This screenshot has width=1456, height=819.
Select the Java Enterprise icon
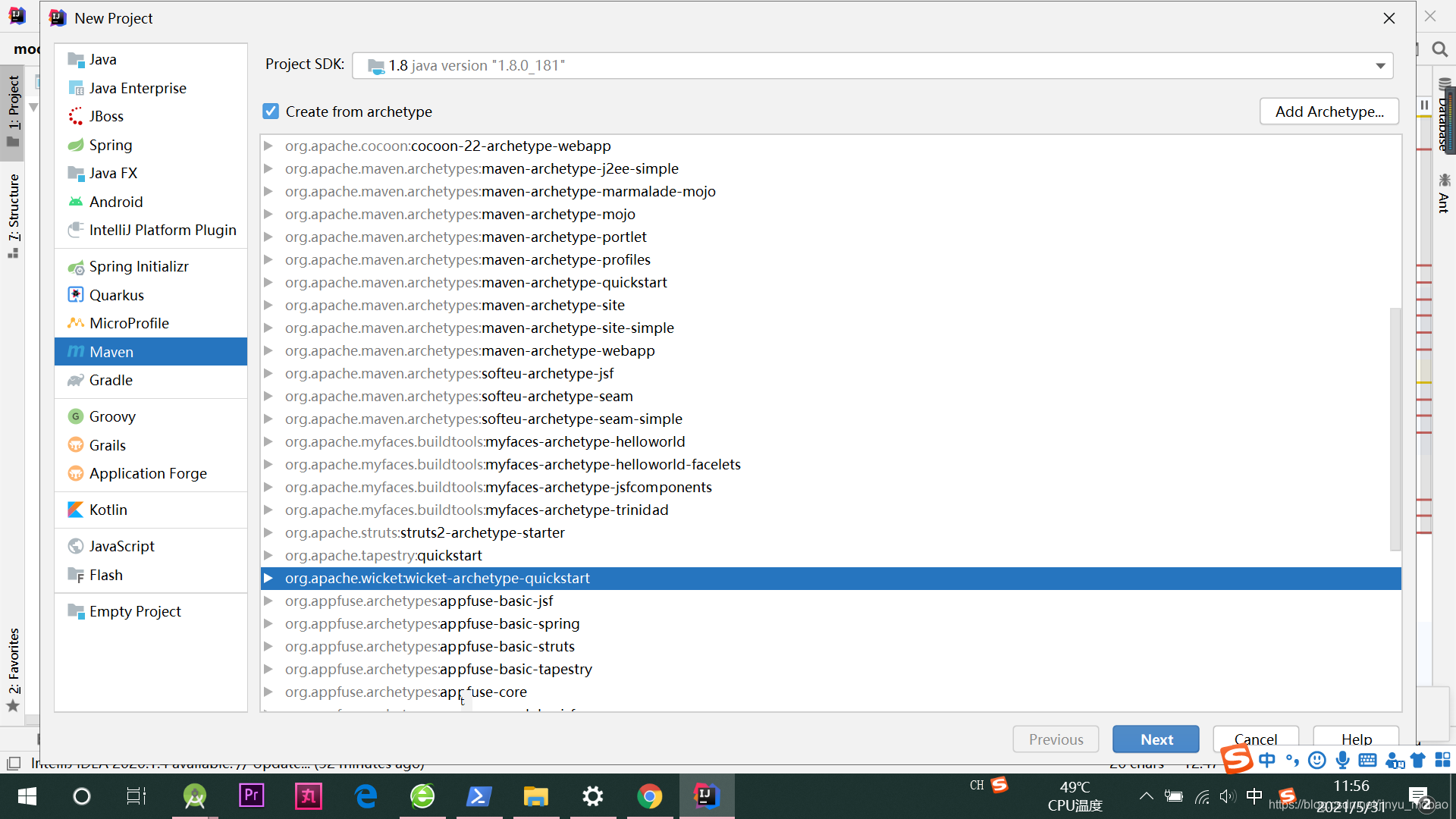pyautogui.click(x=76, y=88)
